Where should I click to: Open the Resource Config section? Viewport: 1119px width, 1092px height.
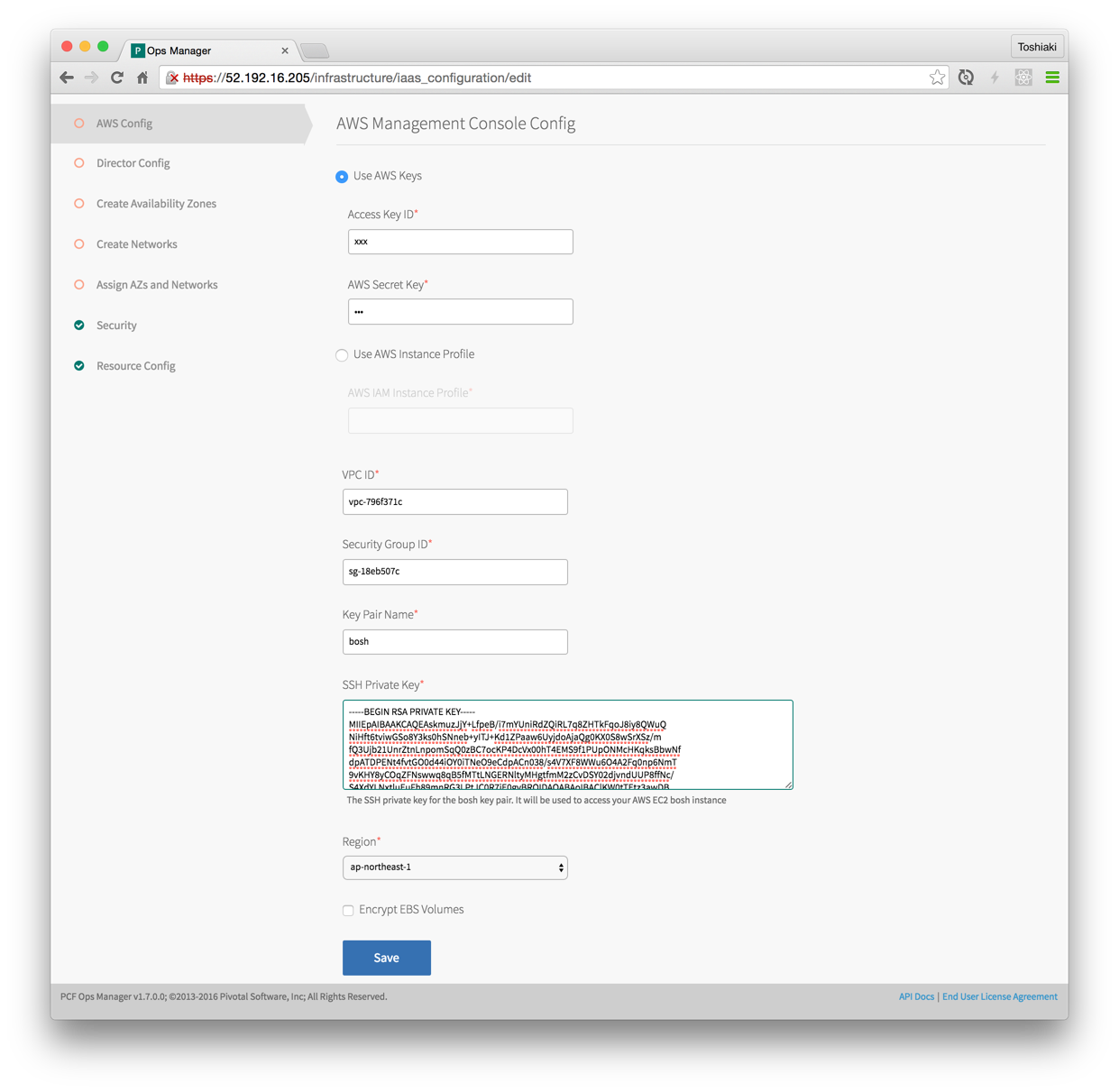[x=135, y=366]
